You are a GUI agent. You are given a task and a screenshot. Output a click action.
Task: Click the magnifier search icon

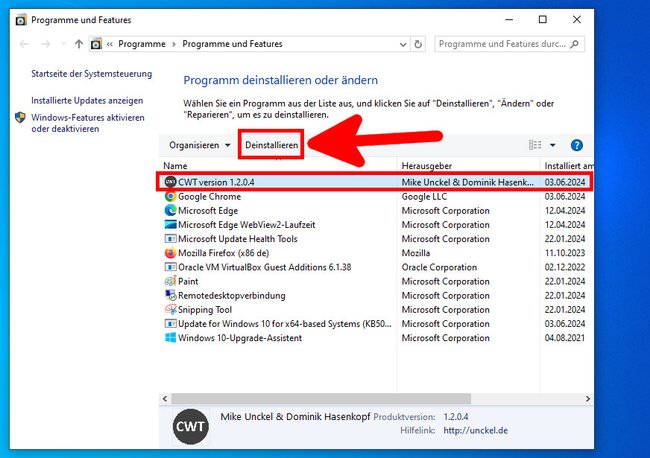click(x=574, y=44)
